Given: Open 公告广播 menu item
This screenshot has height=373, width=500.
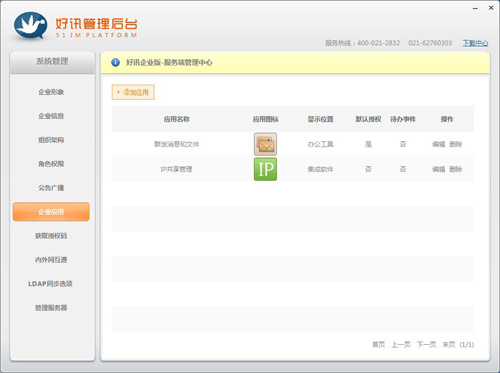Looking at the screenshot, I should tap(51, 188).
